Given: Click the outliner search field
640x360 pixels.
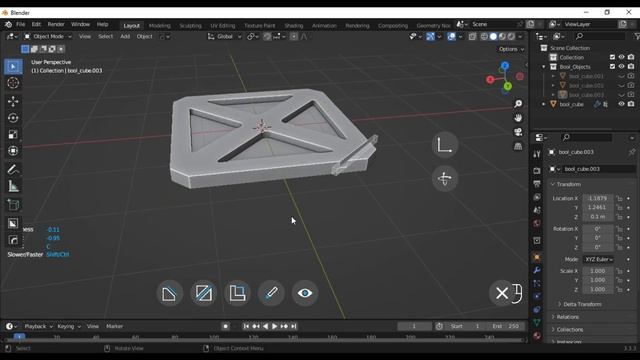Looking at the screenshot, I should (x=600, y=37).
